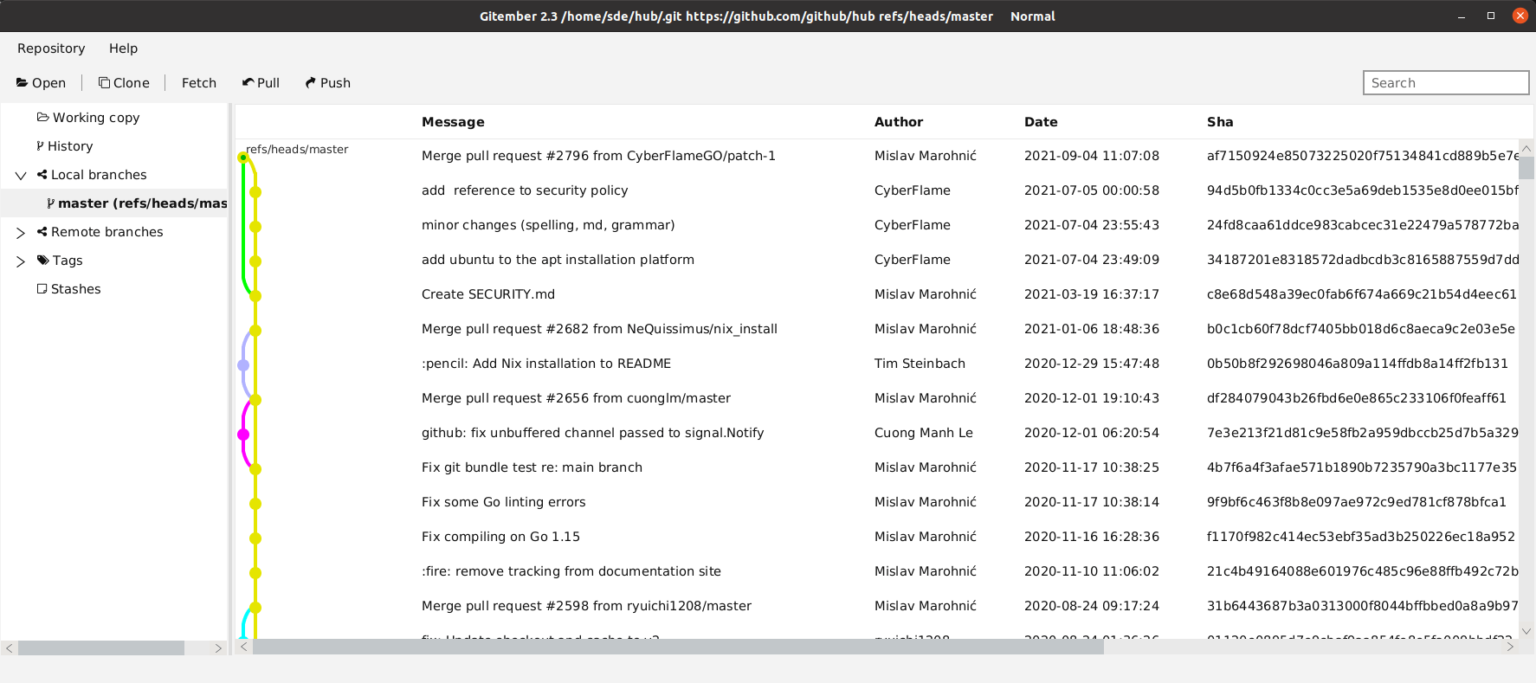Pull changes with the Pull button
Image resolution: width=1536 pixels, height=683 pixels.
[x=261, y=83]
